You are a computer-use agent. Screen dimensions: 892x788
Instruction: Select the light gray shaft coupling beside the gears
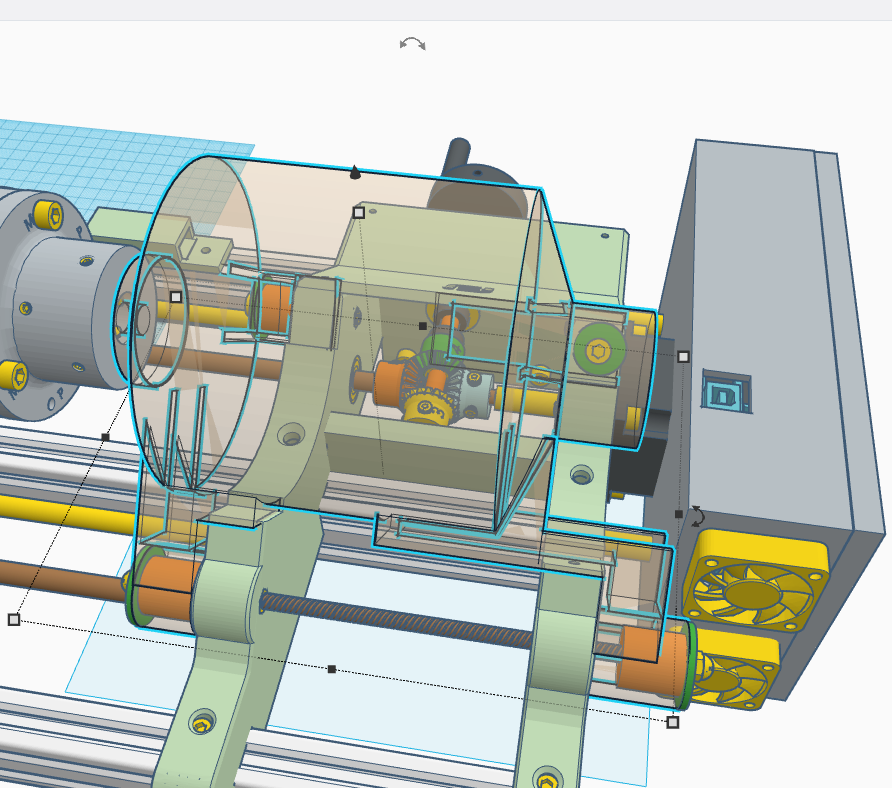click(474, 393)
